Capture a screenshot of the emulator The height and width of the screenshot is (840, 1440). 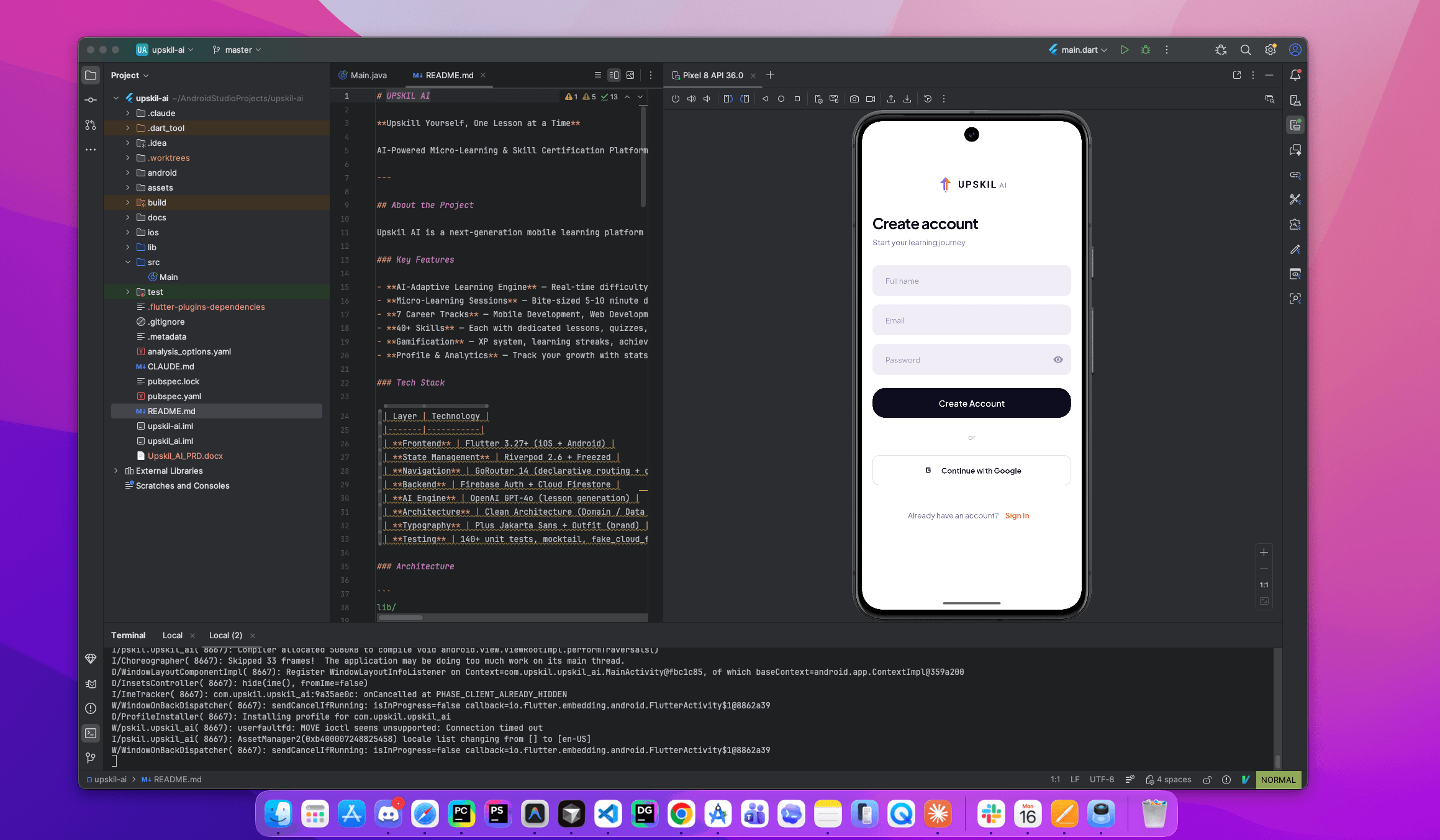coord(854,99)
